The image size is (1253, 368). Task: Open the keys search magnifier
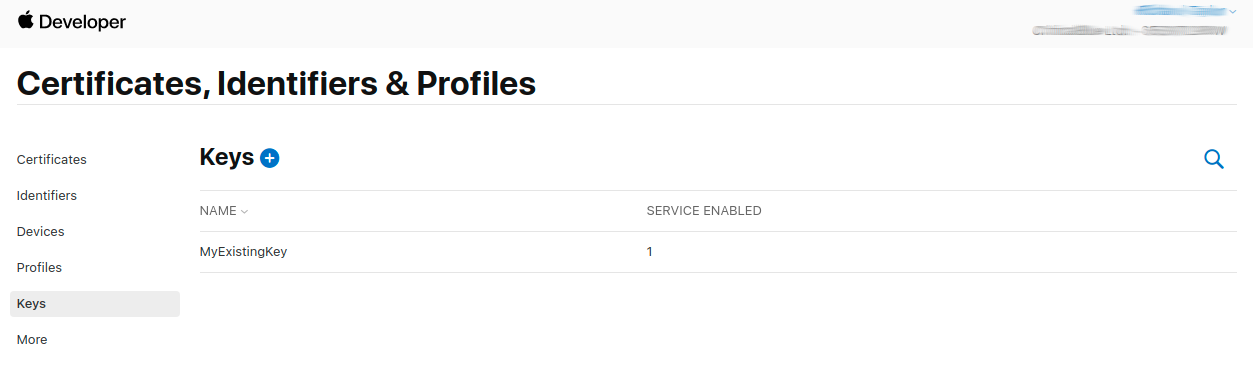pyautogui.click(x=1214, y=159)
